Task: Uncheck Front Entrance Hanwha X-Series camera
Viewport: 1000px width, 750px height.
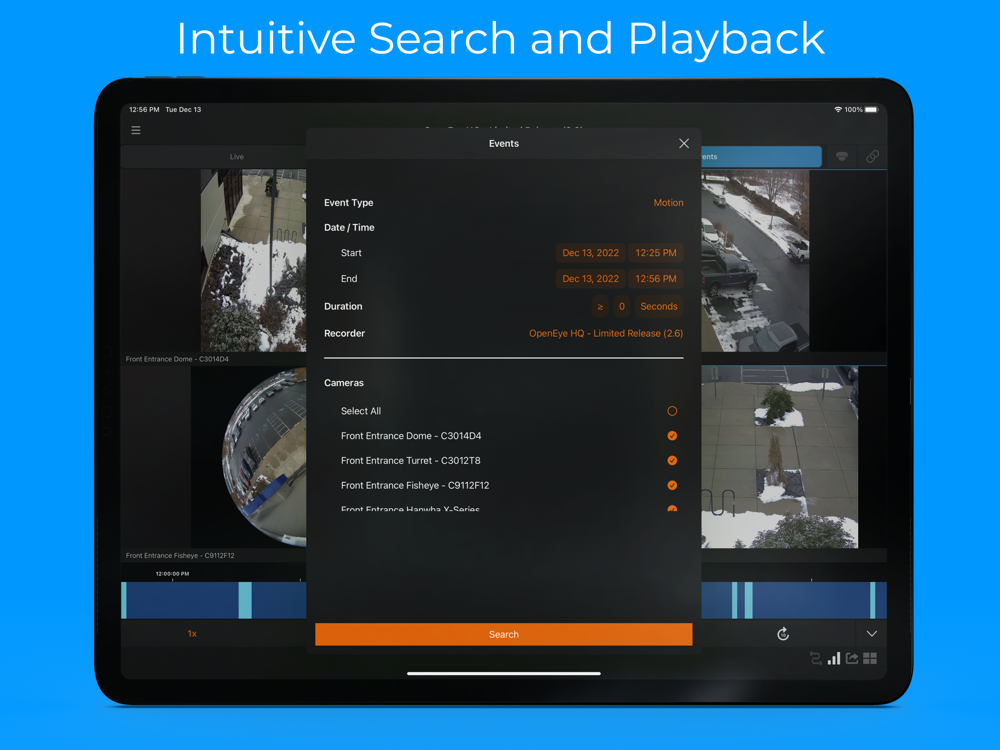Action: tap(672, 508)
